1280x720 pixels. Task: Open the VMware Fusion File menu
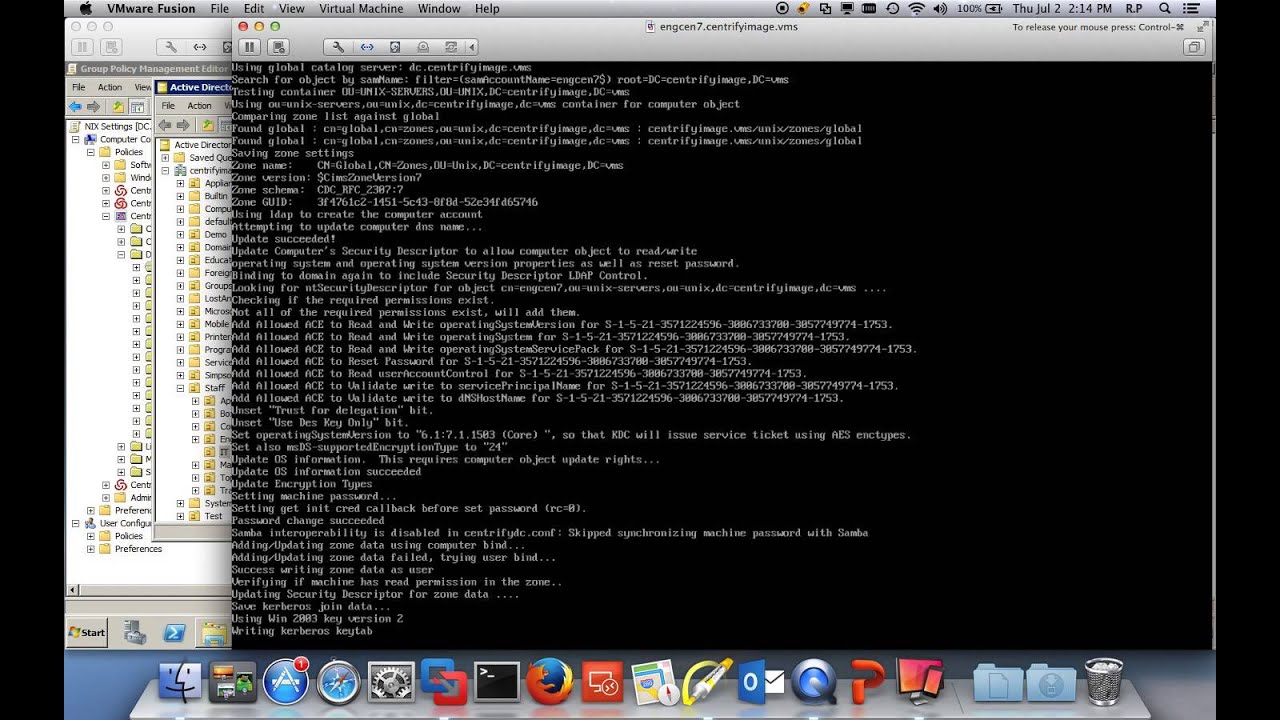click(219, 8)
